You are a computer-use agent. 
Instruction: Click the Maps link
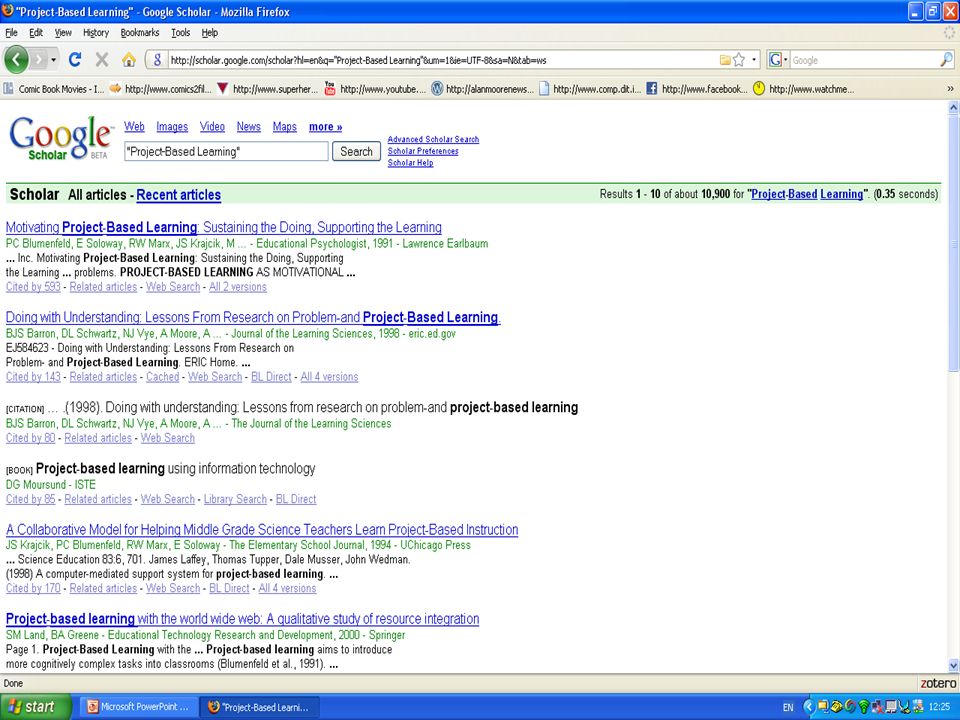[x=285, y=127]
